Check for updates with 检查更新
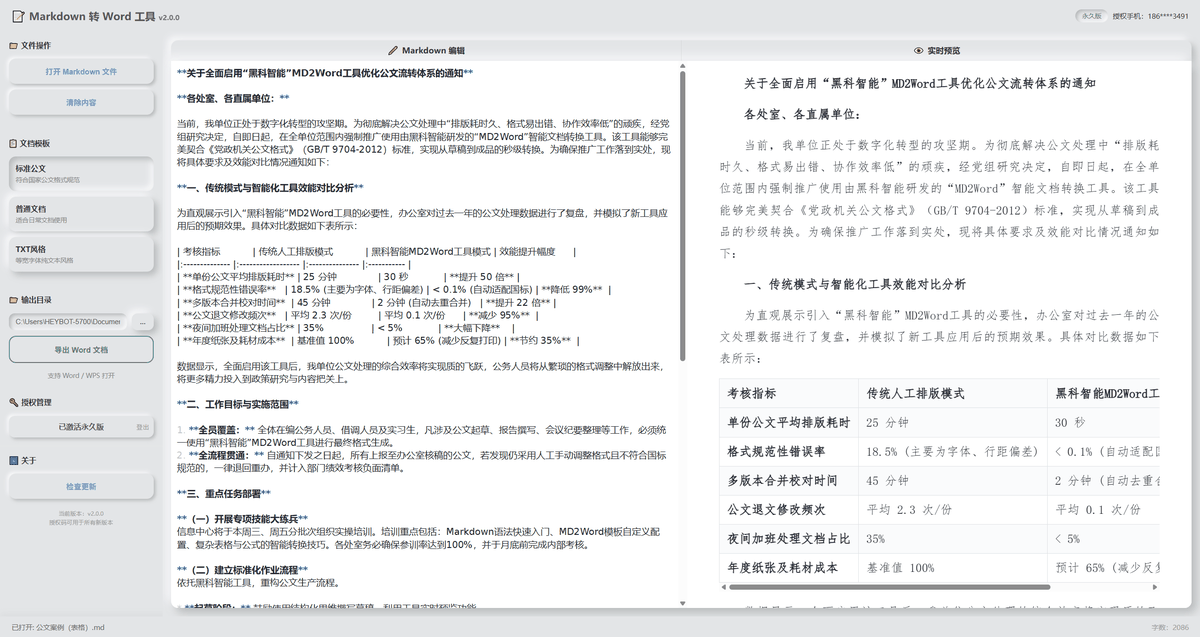 (81, 487)
